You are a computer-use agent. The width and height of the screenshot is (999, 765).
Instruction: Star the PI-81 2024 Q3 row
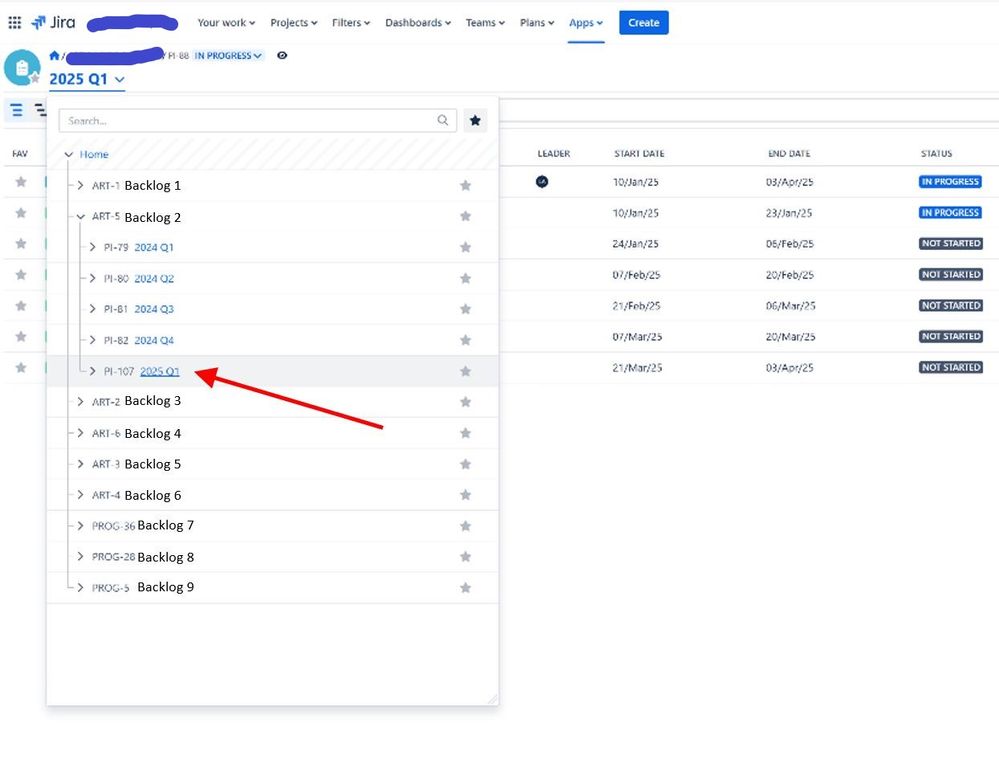(x=466, y=309)
